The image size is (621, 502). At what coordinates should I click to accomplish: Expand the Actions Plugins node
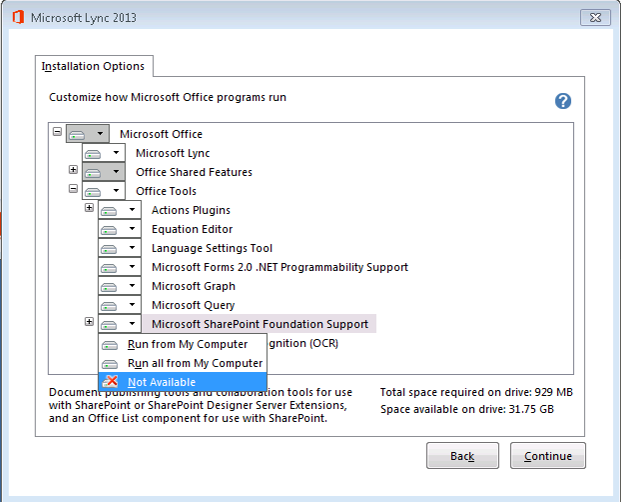tap(89, 207)
